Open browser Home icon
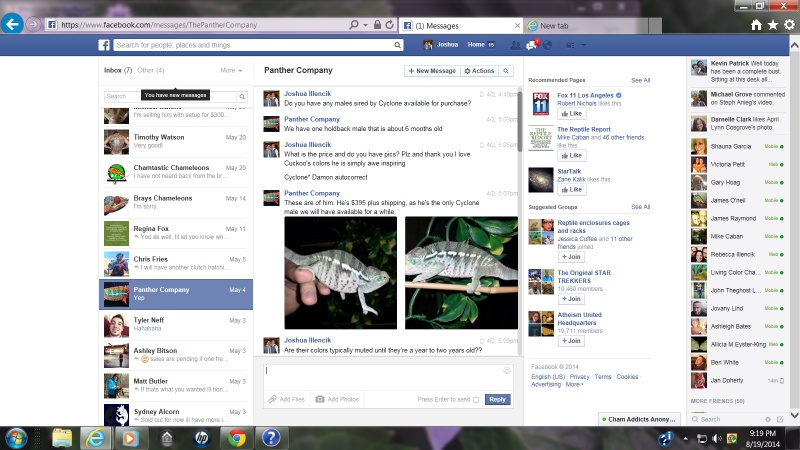The image size is (800, 450). pyautogui.click(x=756, y=24)
